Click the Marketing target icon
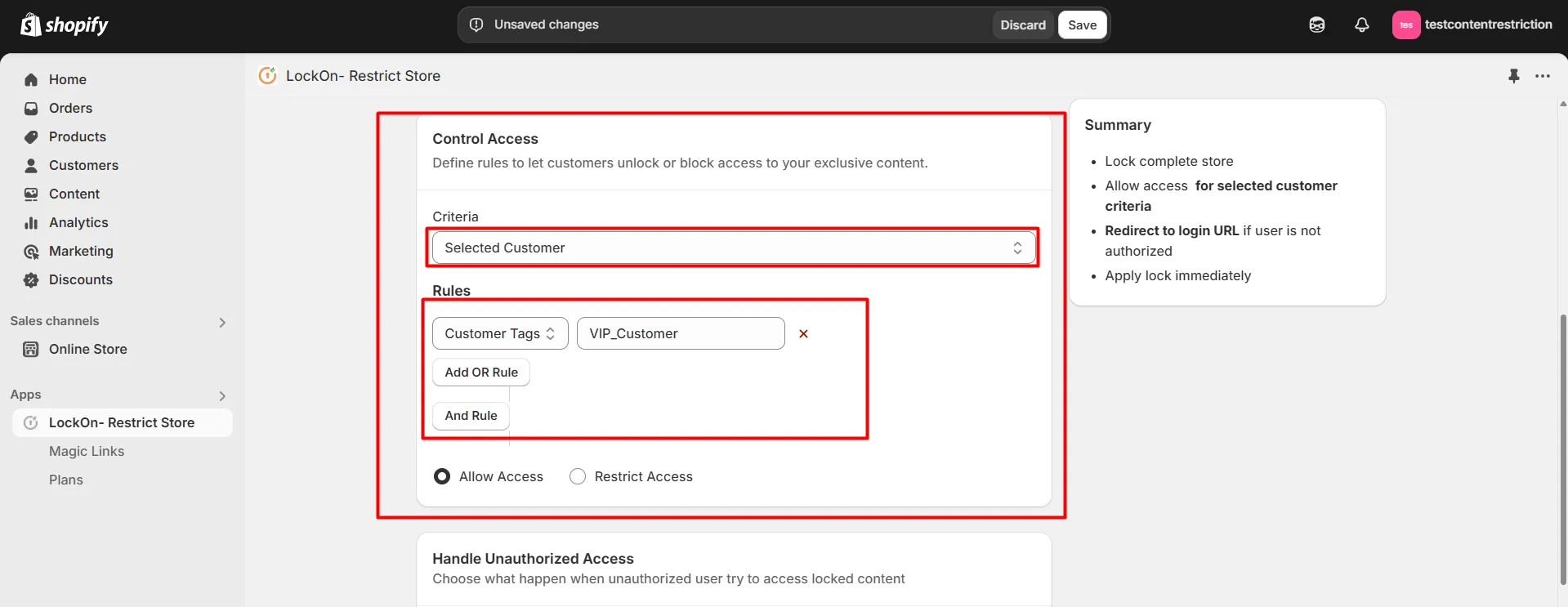Viewport: 1568px width, 607px height. click(31, 251)
